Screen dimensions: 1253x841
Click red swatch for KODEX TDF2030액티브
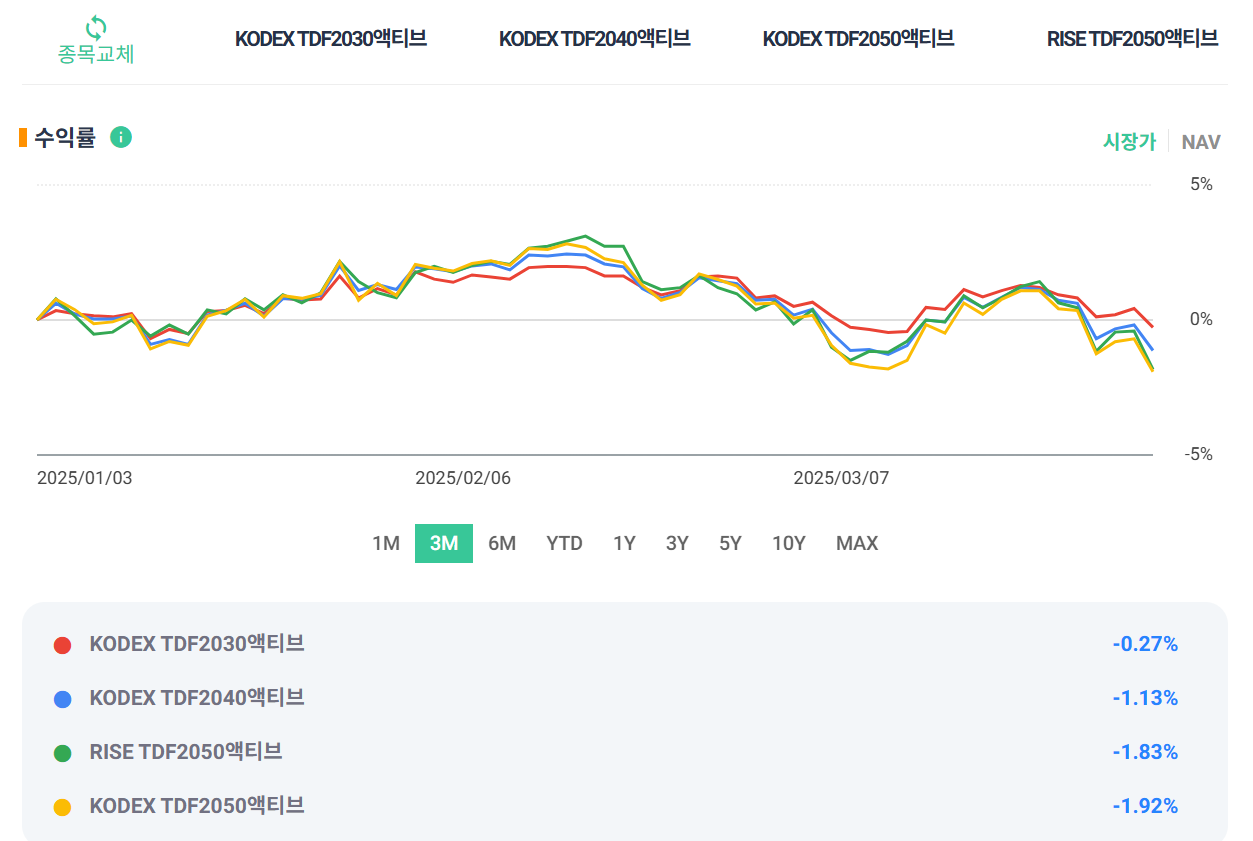tap(62, 645)
